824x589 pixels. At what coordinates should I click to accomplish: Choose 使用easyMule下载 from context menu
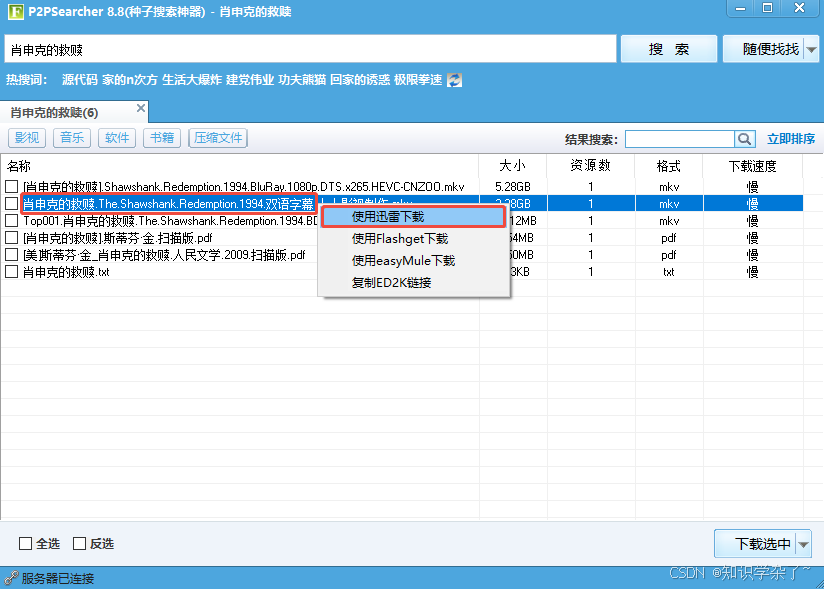[x=414, y=261]
